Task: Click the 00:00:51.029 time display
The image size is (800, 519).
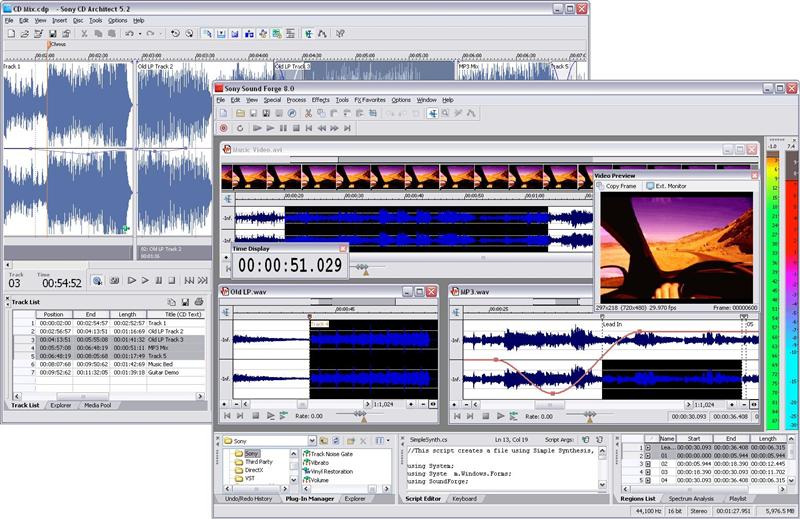Action: point(290,265)
